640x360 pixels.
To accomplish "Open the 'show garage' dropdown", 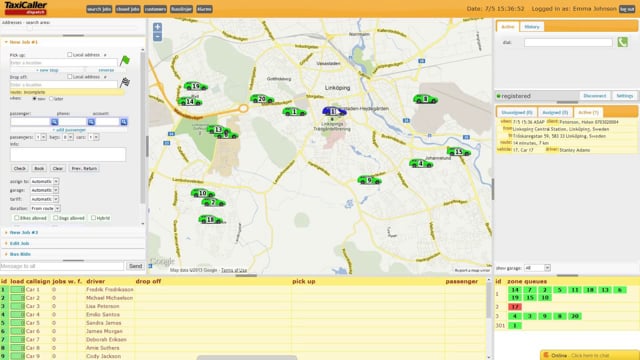I will click(x=537, y=268).
